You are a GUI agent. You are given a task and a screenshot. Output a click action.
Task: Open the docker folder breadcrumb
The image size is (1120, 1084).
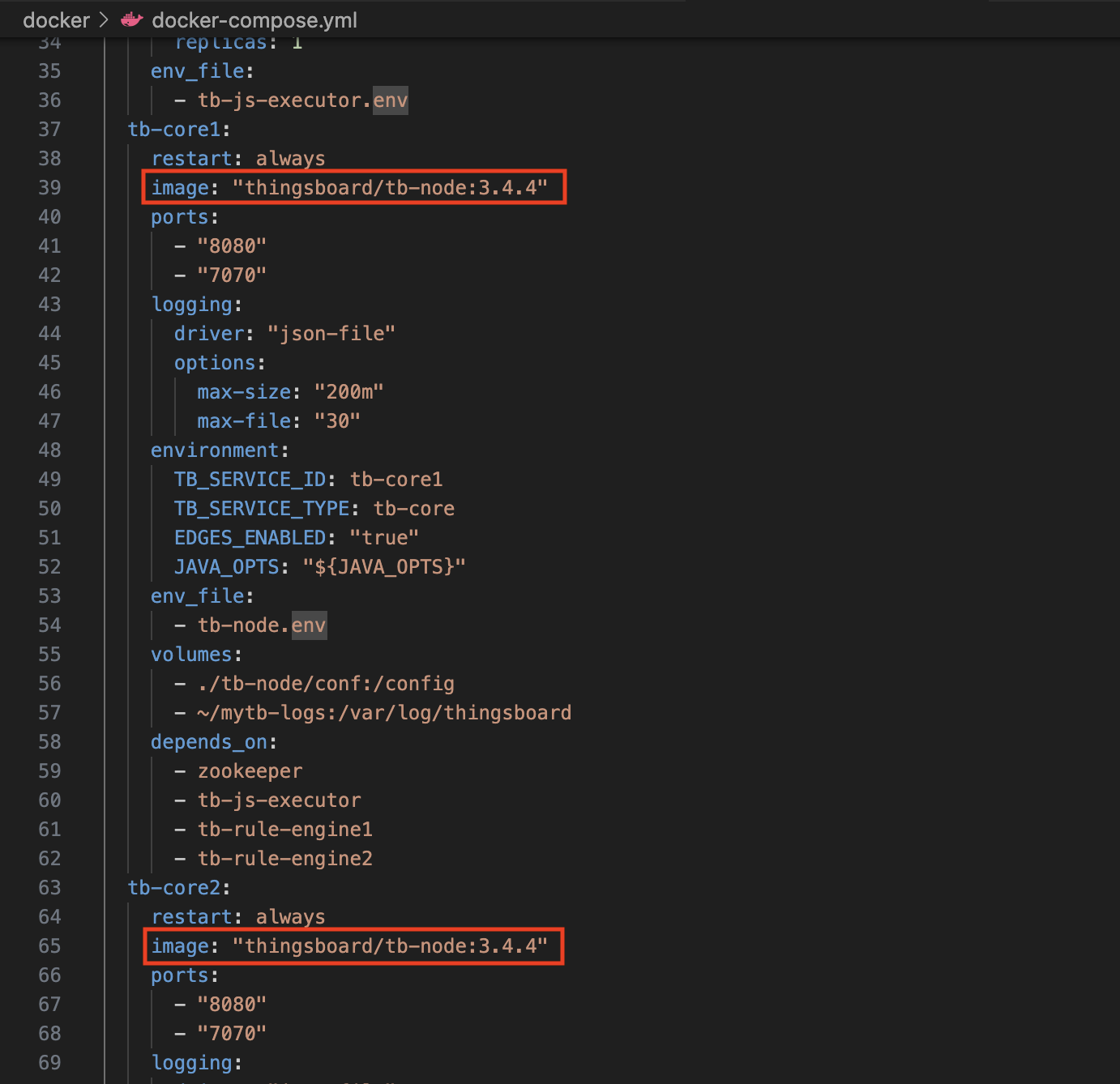click(x=56, y=20)
